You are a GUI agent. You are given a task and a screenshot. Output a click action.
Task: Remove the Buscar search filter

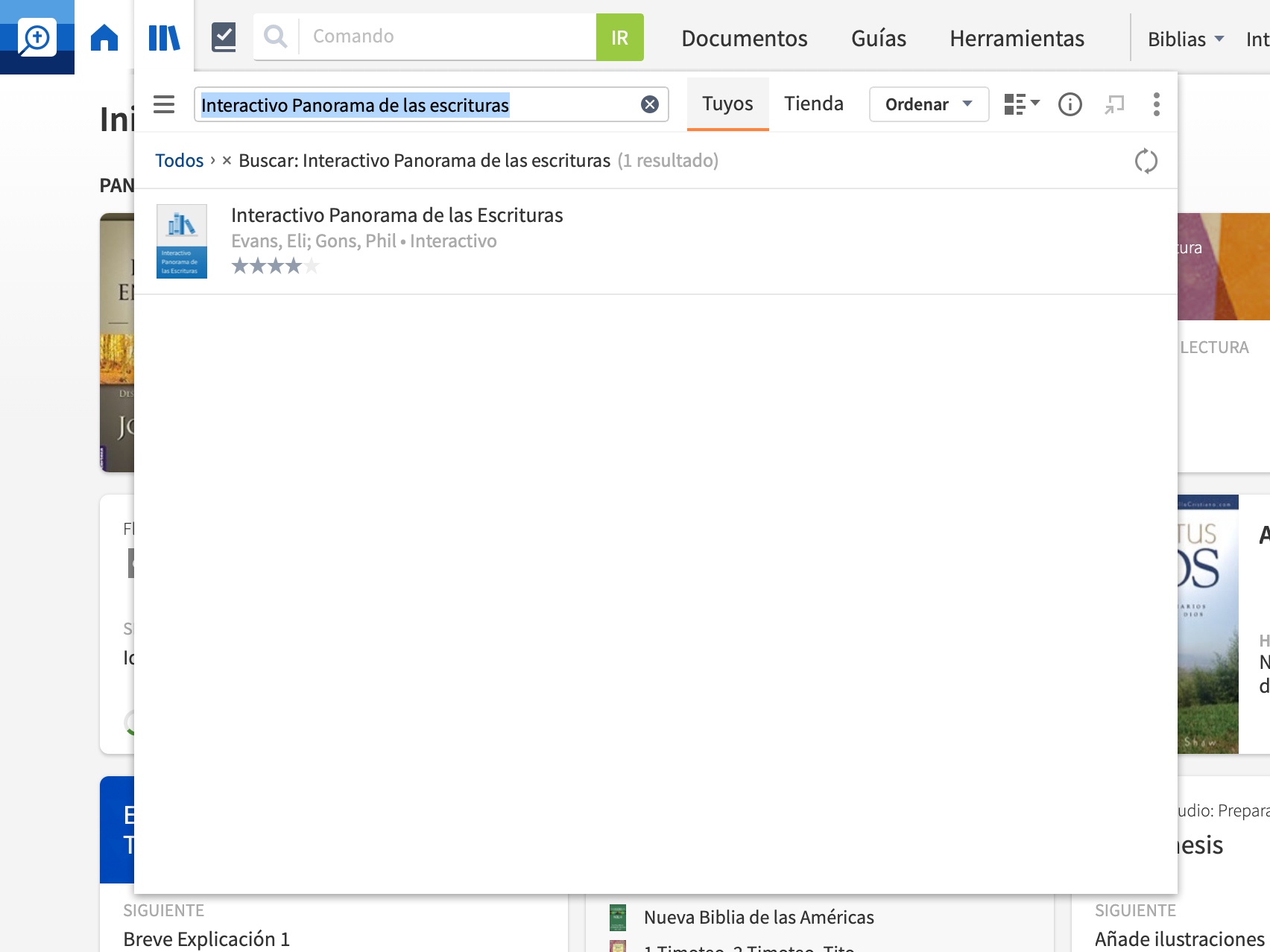click(227, 160)
